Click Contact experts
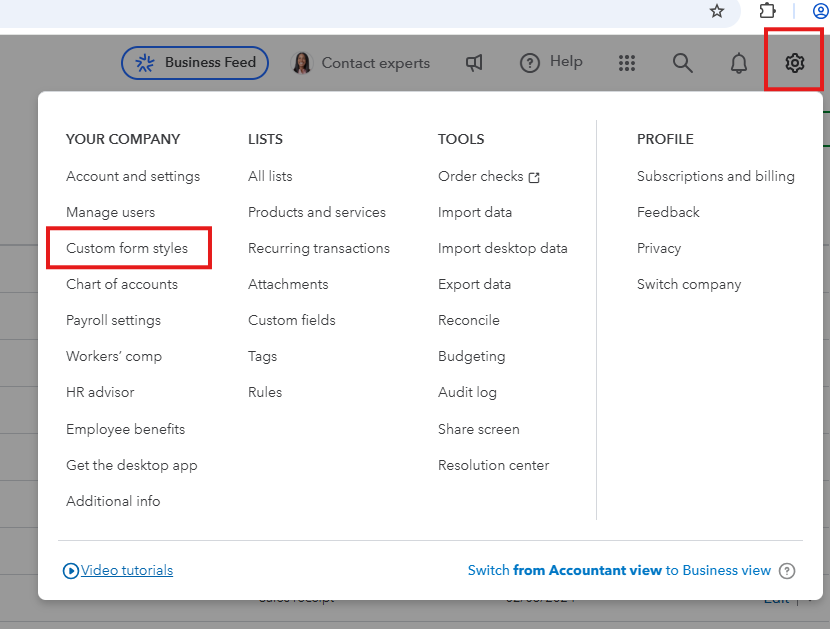830x629 pixels. pyautogui.click(x=361, y=63)
